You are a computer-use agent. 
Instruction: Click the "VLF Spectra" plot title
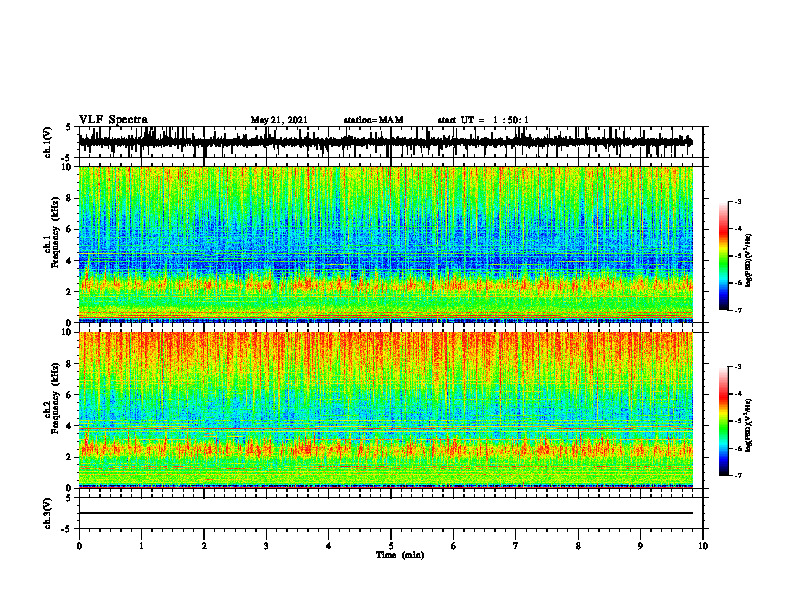tap(113, 120)
